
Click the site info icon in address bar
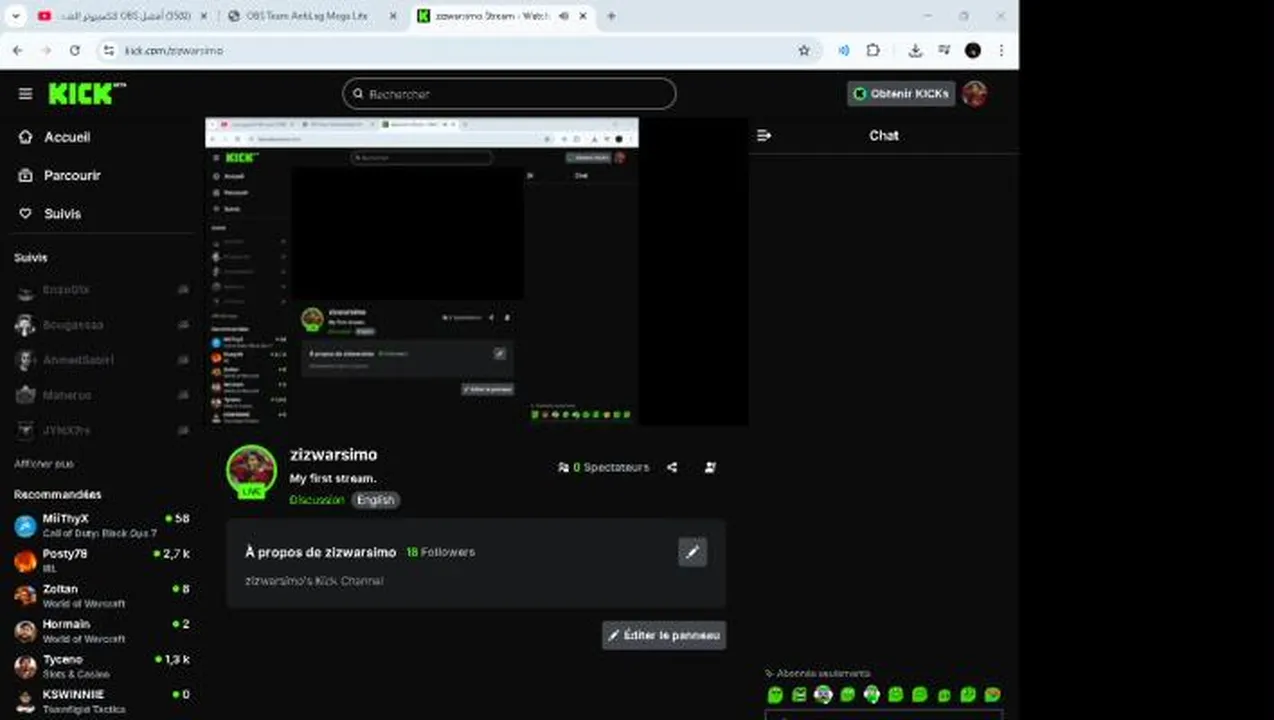coord(109,50)
